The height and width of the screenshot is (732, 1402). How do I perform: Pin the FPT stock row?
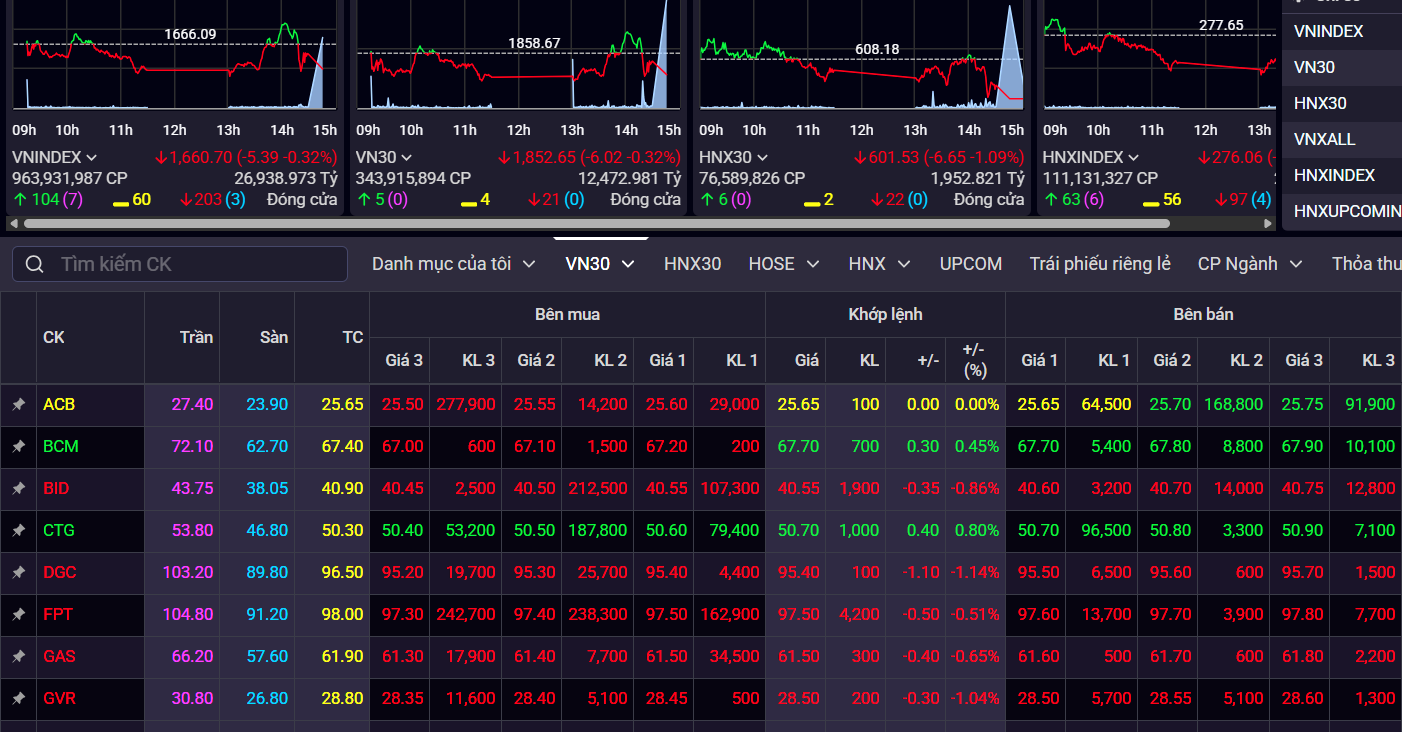tap(18, 615)
